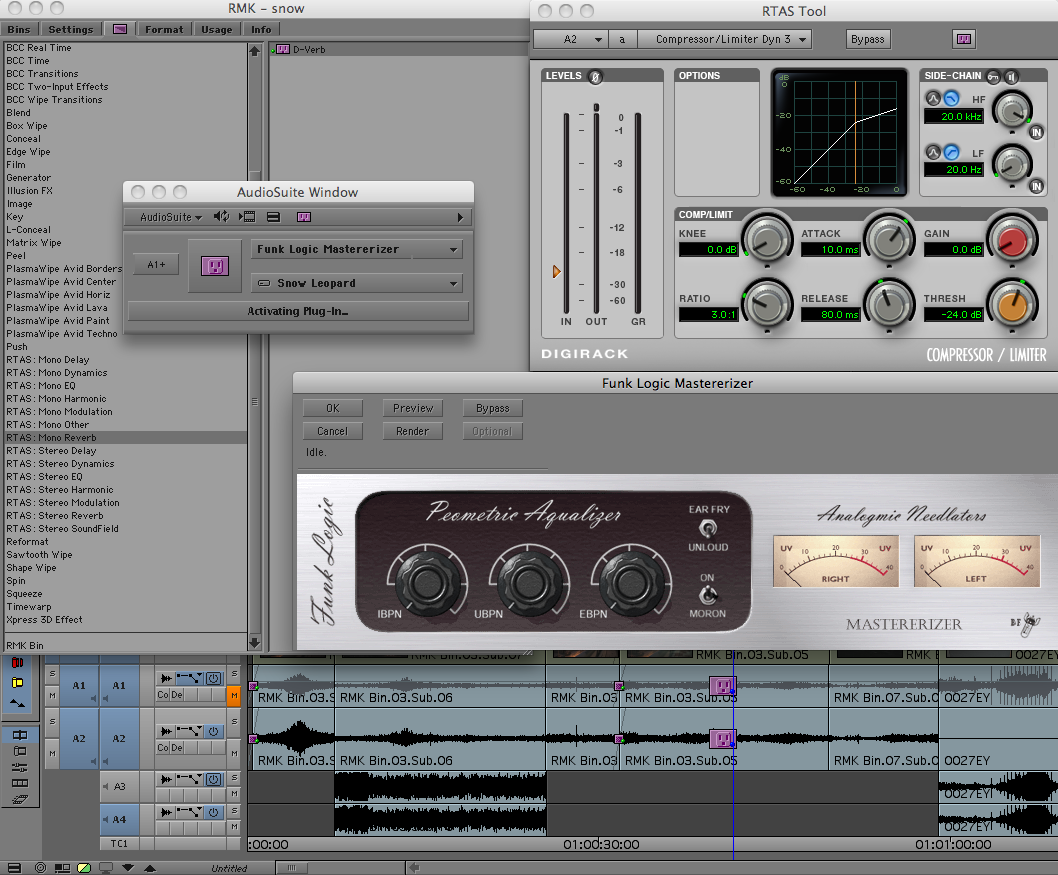The image size is (1058, 875).
Task: Click the purple plug-in effect icon on A2 clip
Action: coord(723,739)
